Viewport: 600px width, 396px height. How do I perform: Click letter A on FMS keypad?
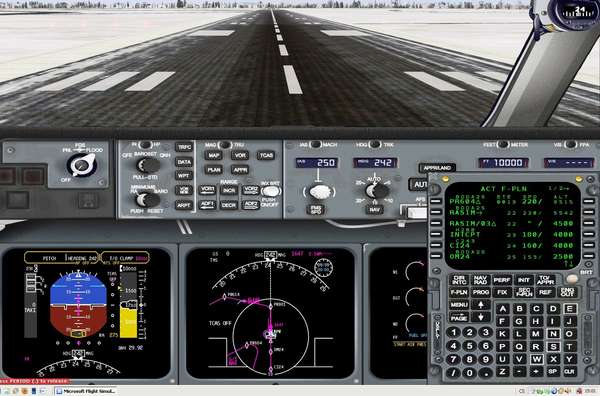click(502, 309)
